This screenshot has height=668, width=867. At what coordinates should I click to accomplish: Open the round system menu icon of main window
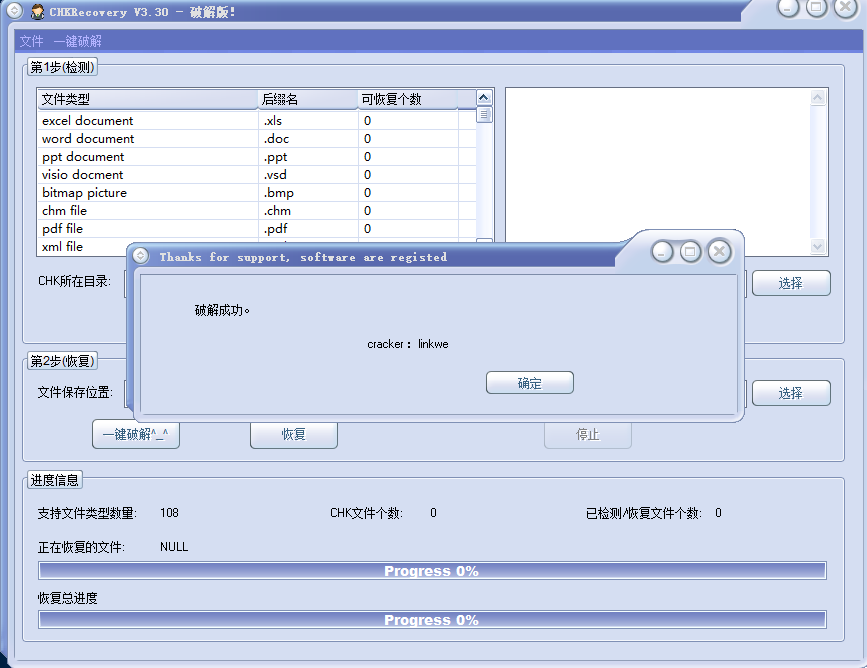pos(14,10)
